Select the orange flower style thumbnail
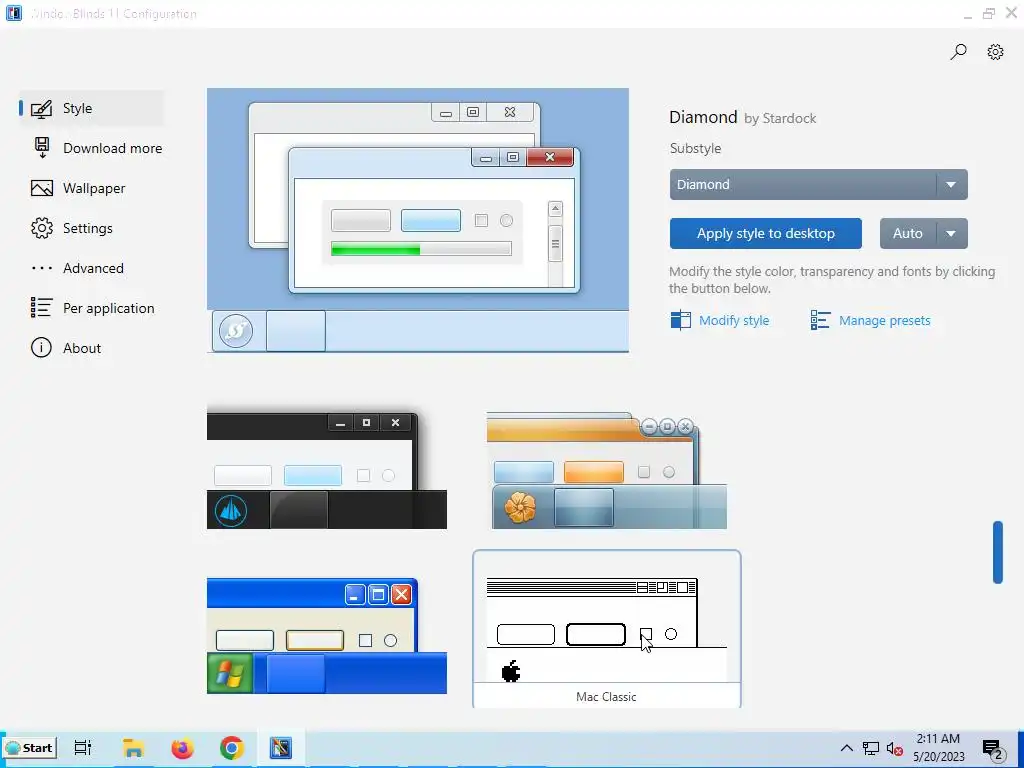Image resolution: width=1024 pixels, height=768 pixels. 607,470
